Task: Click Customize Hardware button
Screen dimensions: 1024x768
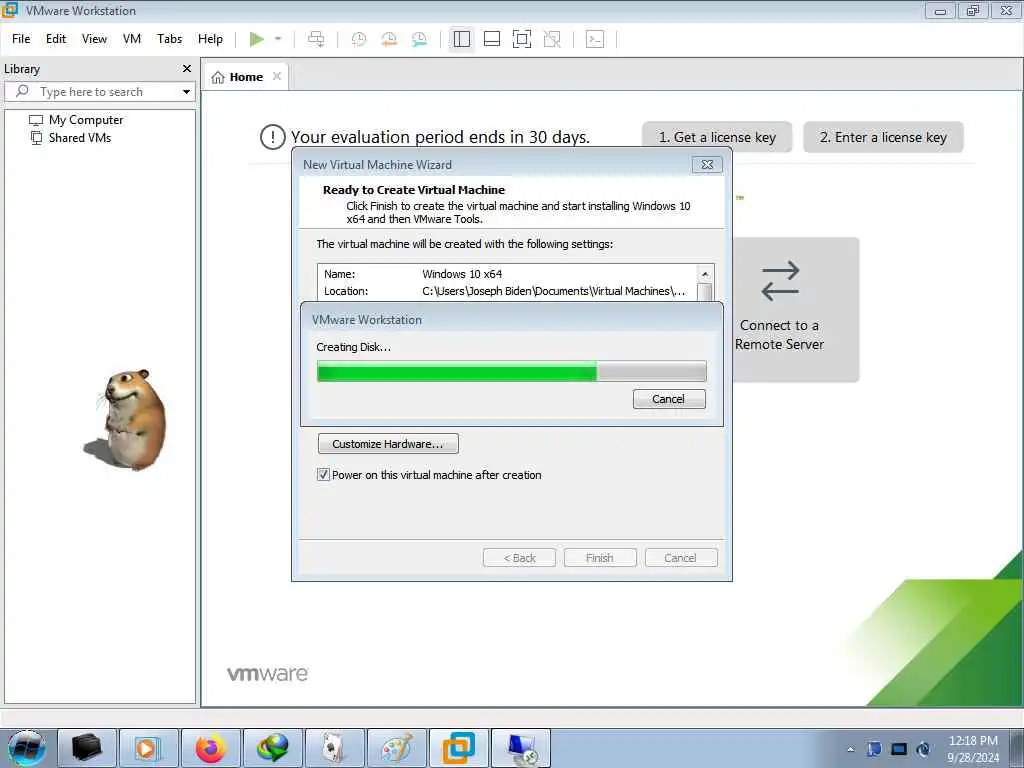Action: pyautogui.click(x=388, y=444)
